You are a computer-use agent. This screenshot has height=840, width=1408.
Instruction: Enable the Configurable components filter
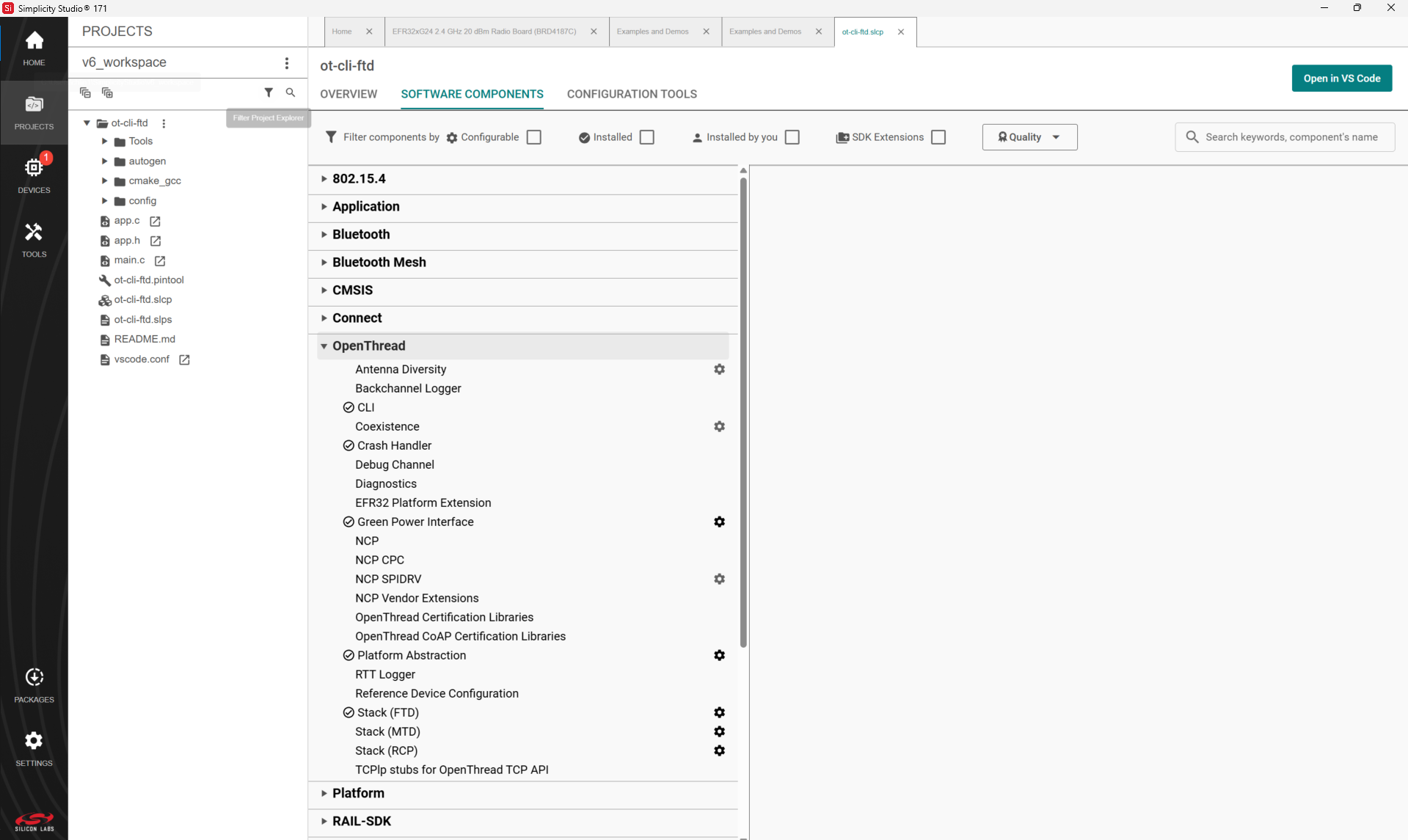coord(533,136)
